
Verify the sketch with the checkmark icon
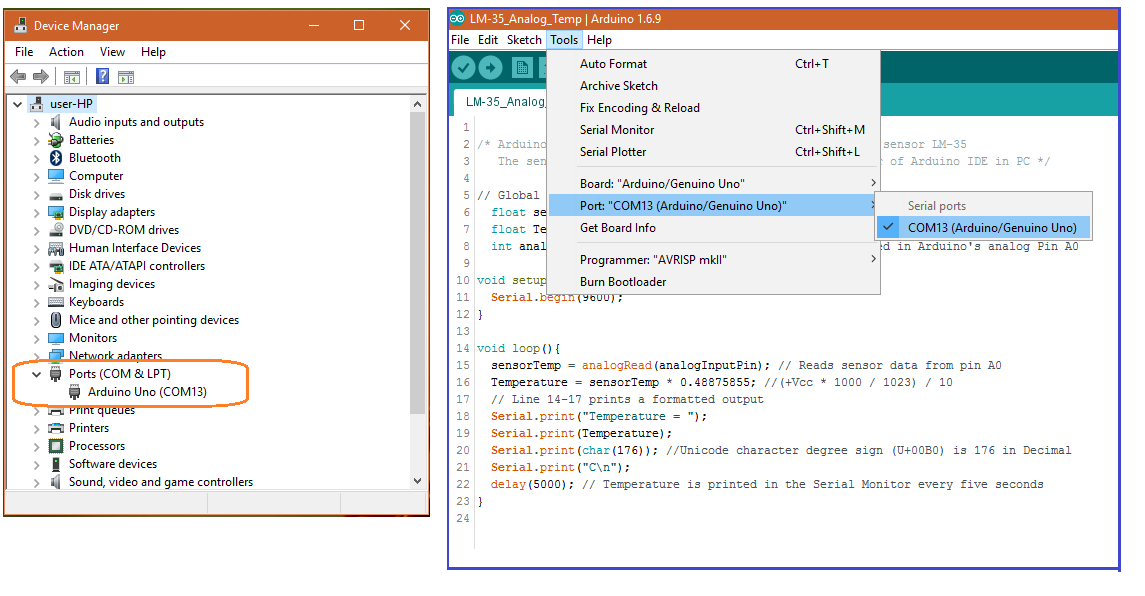point(466,67)
